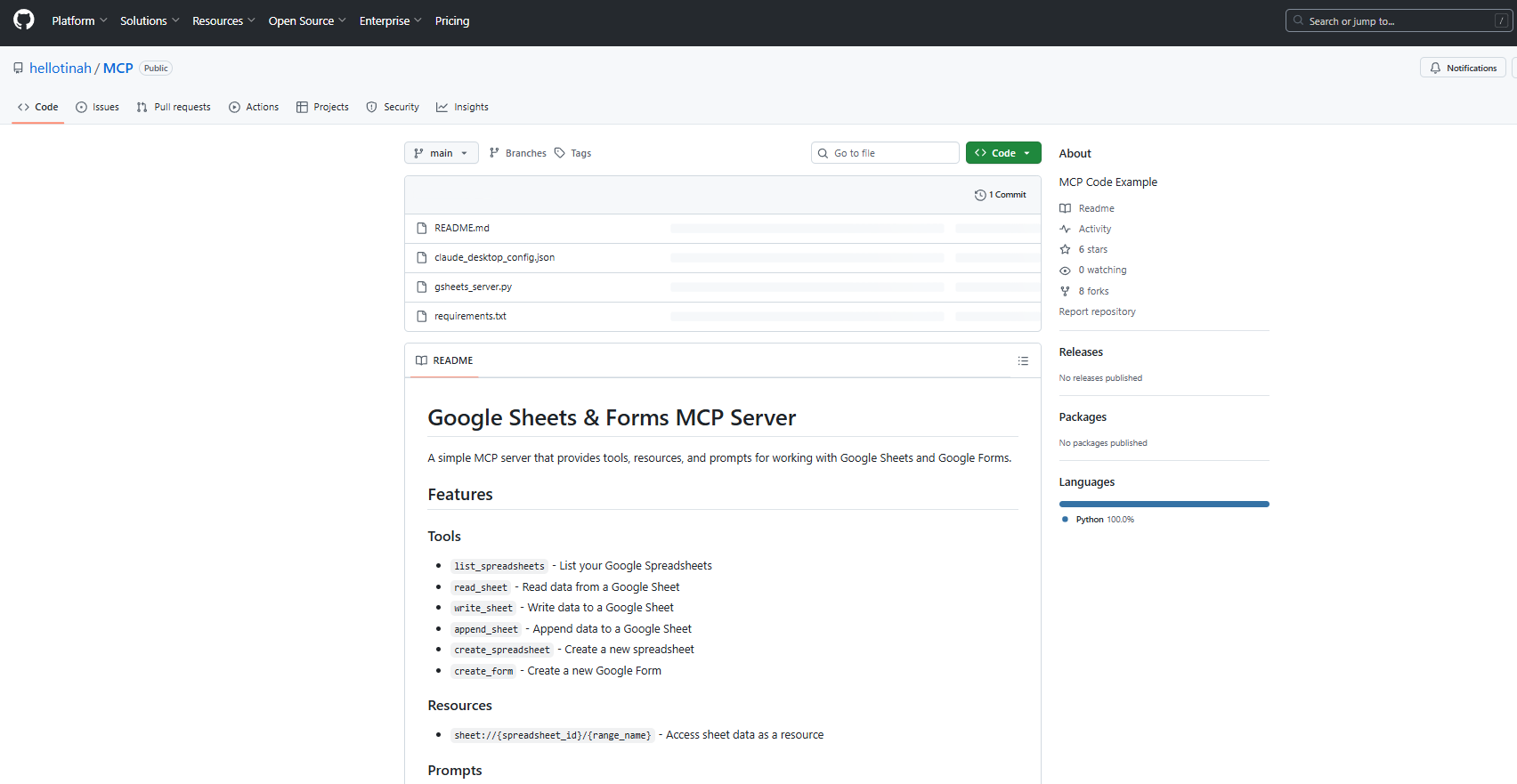Click the commit history clock icon
Viewport: 1517px width, 784px height.
click(x=980, y=195)
